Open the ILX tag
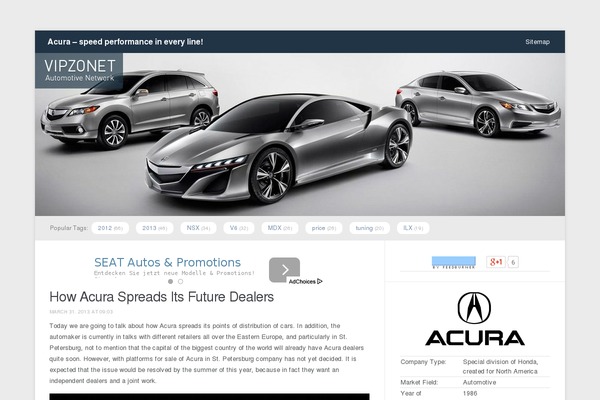This screenshot has width=600, height=400. (x=413, y=228)
